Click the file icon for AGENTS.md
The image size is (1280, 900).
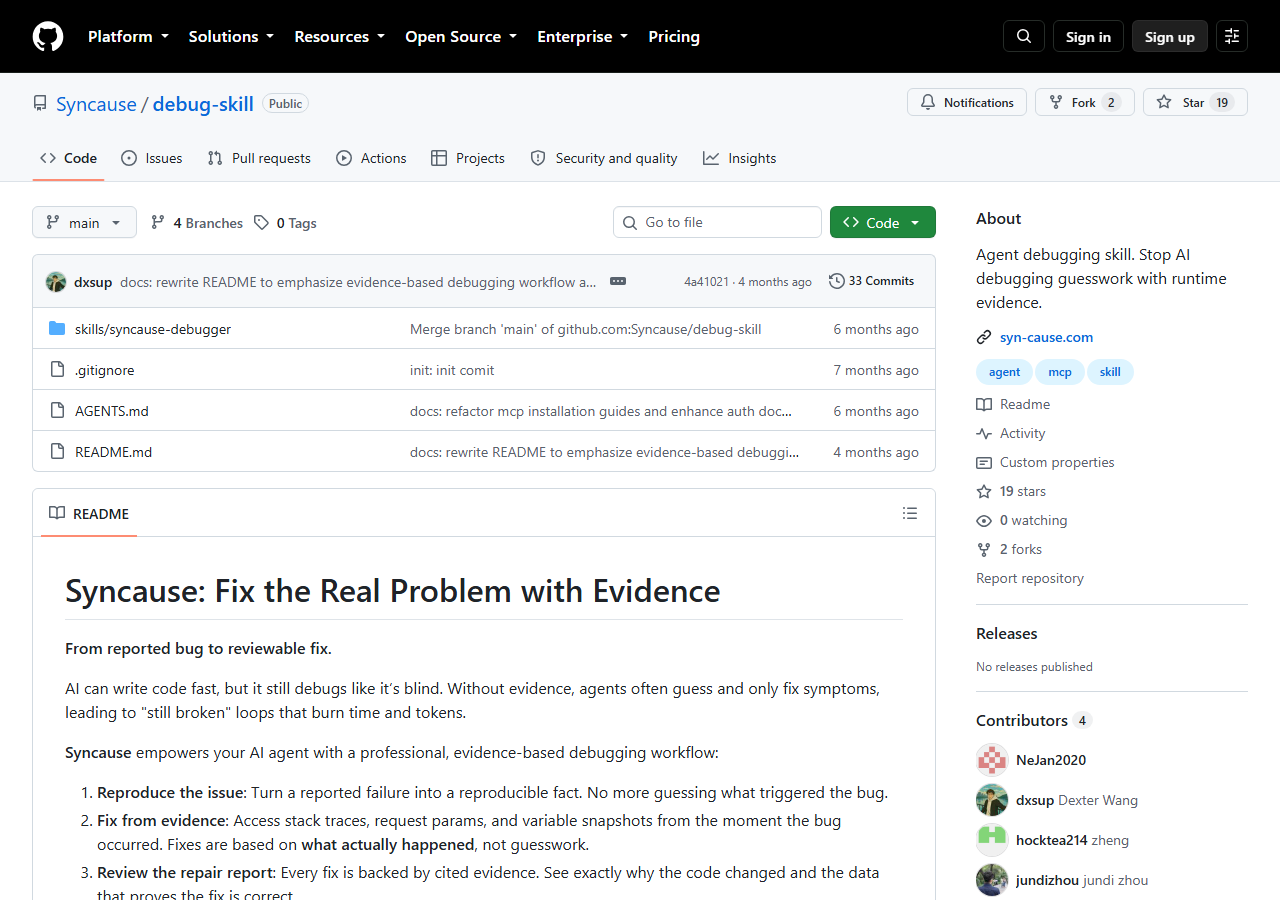point(57,411)
